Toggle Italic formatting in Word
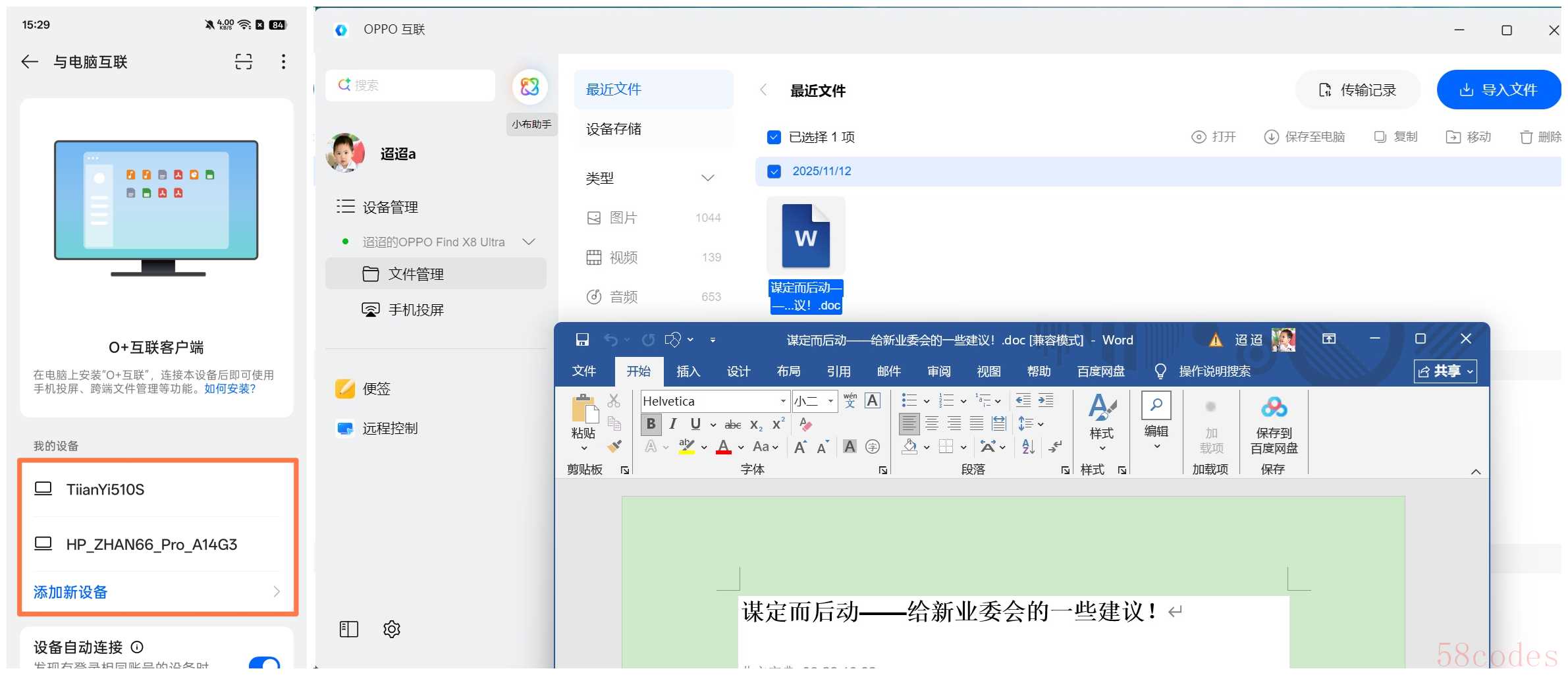1568x675 pixels. (x=672, y=424)
